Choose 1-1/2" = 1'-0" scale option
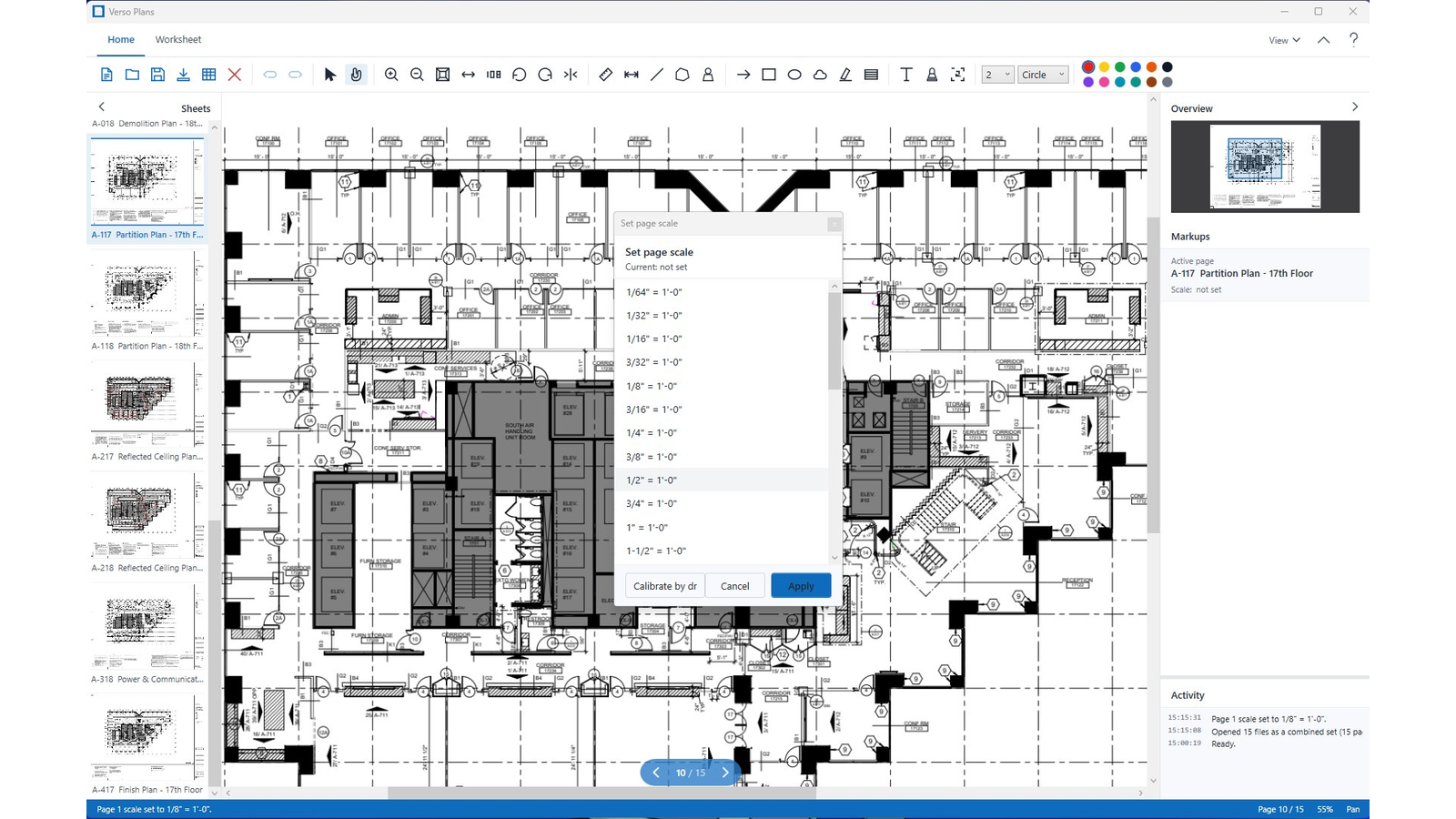 [722, 551]
